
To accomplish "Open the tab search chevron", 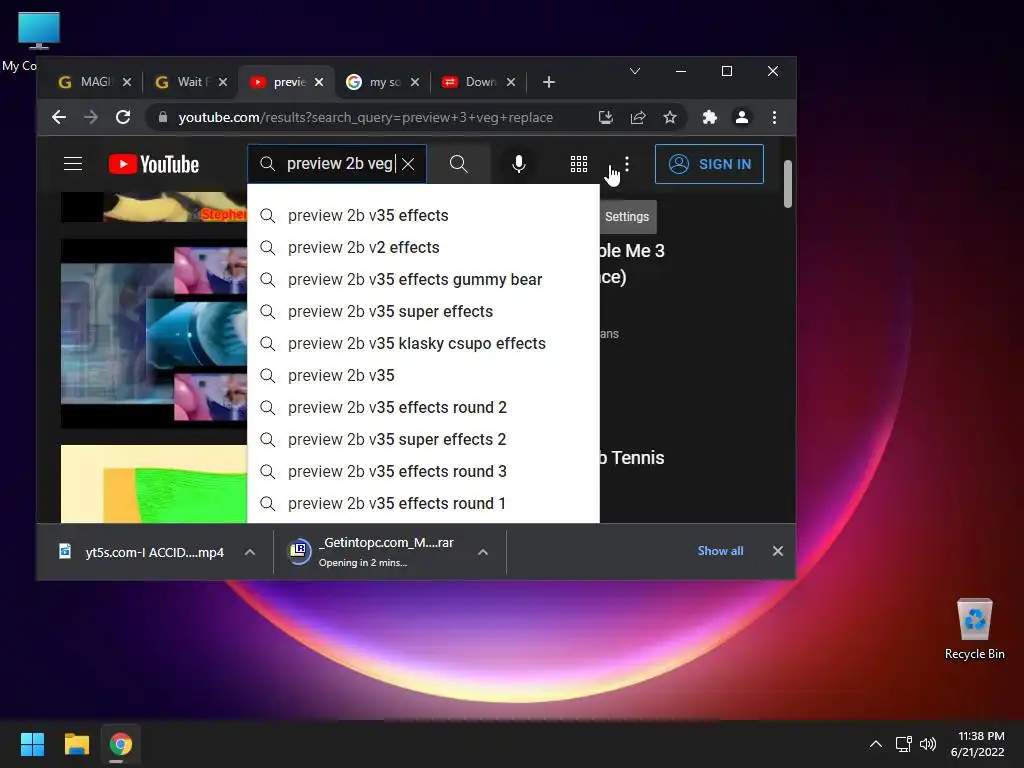I will [x=635, y=71].
